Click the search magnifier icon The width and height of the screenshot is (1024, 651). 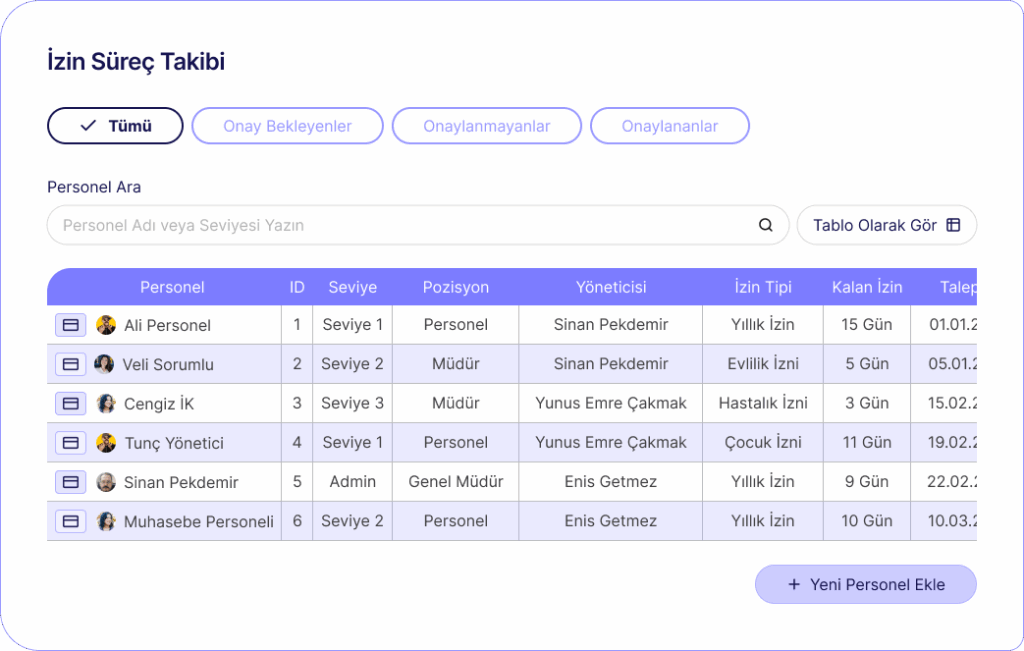coord(766,225)
